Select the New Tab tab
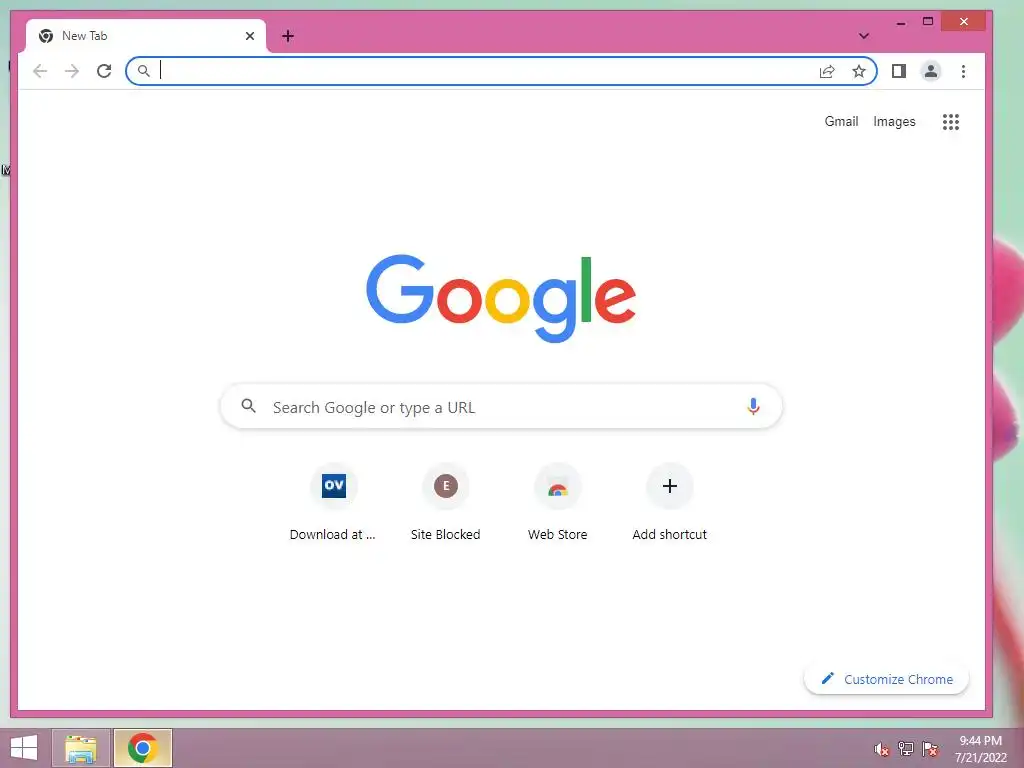 pyautogui.click(x=146, y=36)
